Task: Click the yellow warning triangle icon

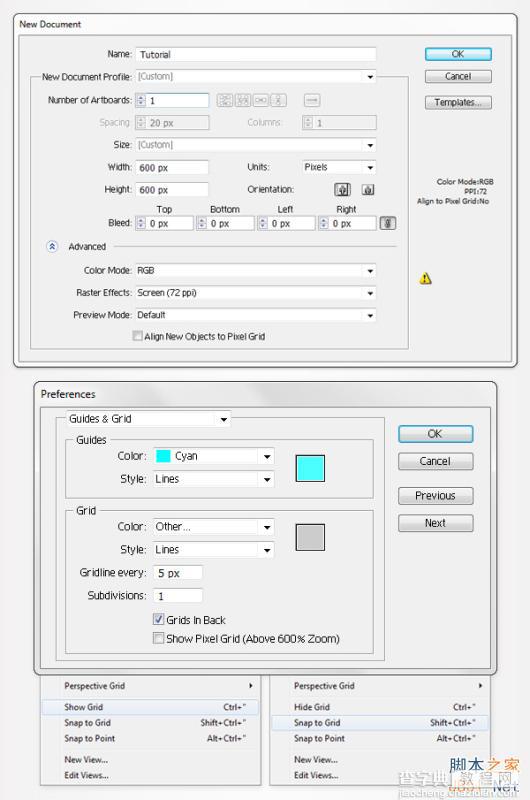Action: (425, 278)
